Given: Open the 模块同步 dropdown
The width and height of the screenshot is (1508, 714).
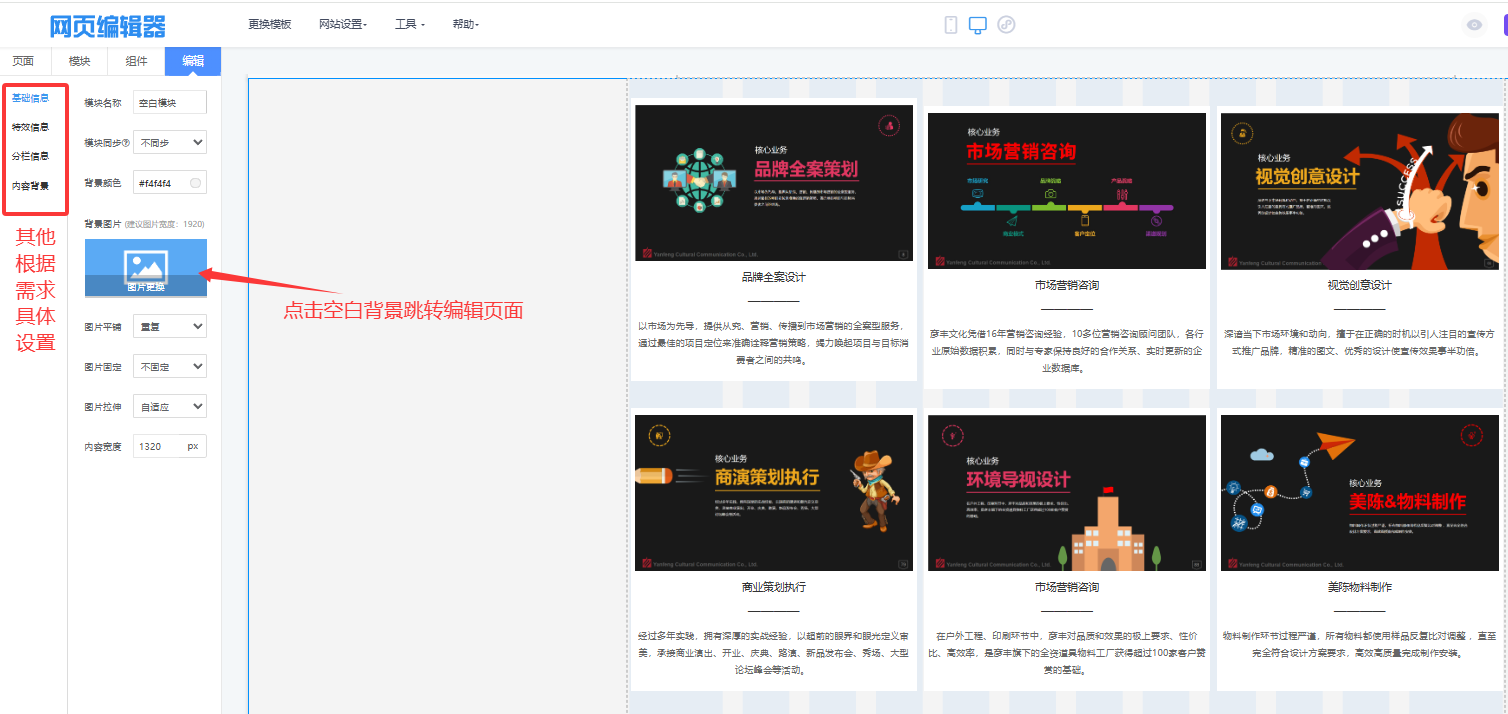Looking at the screenshot, I should click(x=170, y=143).
